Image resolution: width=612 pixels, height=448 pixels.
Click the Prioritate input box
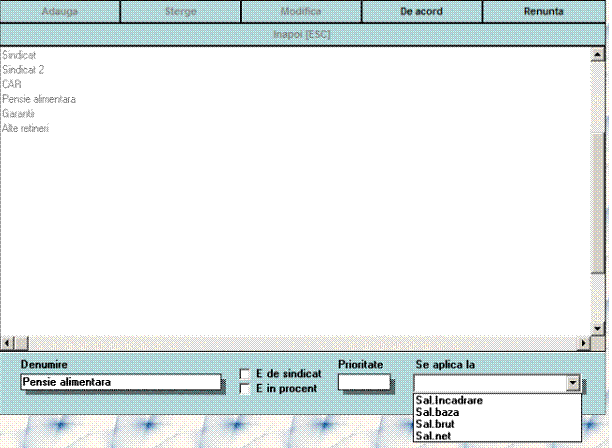tap(364, 381)
